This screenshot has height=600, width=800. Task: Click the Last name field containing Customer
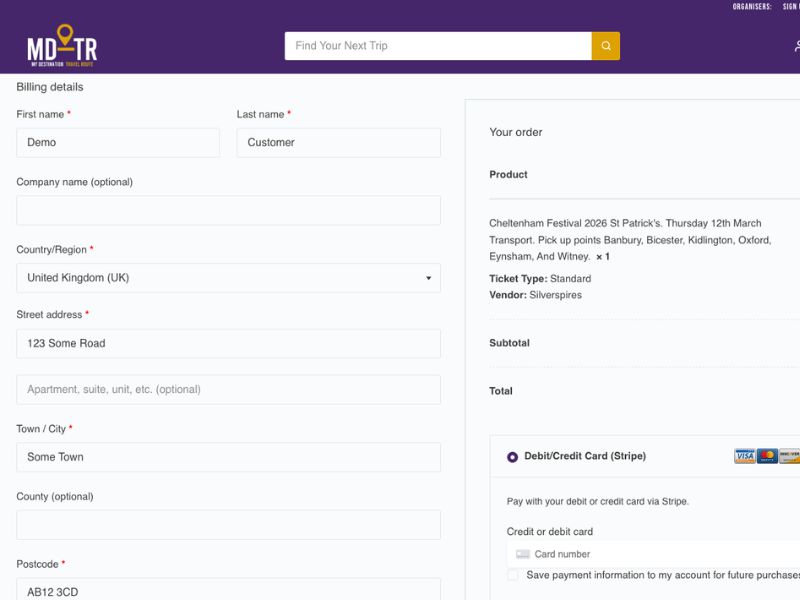338,142
